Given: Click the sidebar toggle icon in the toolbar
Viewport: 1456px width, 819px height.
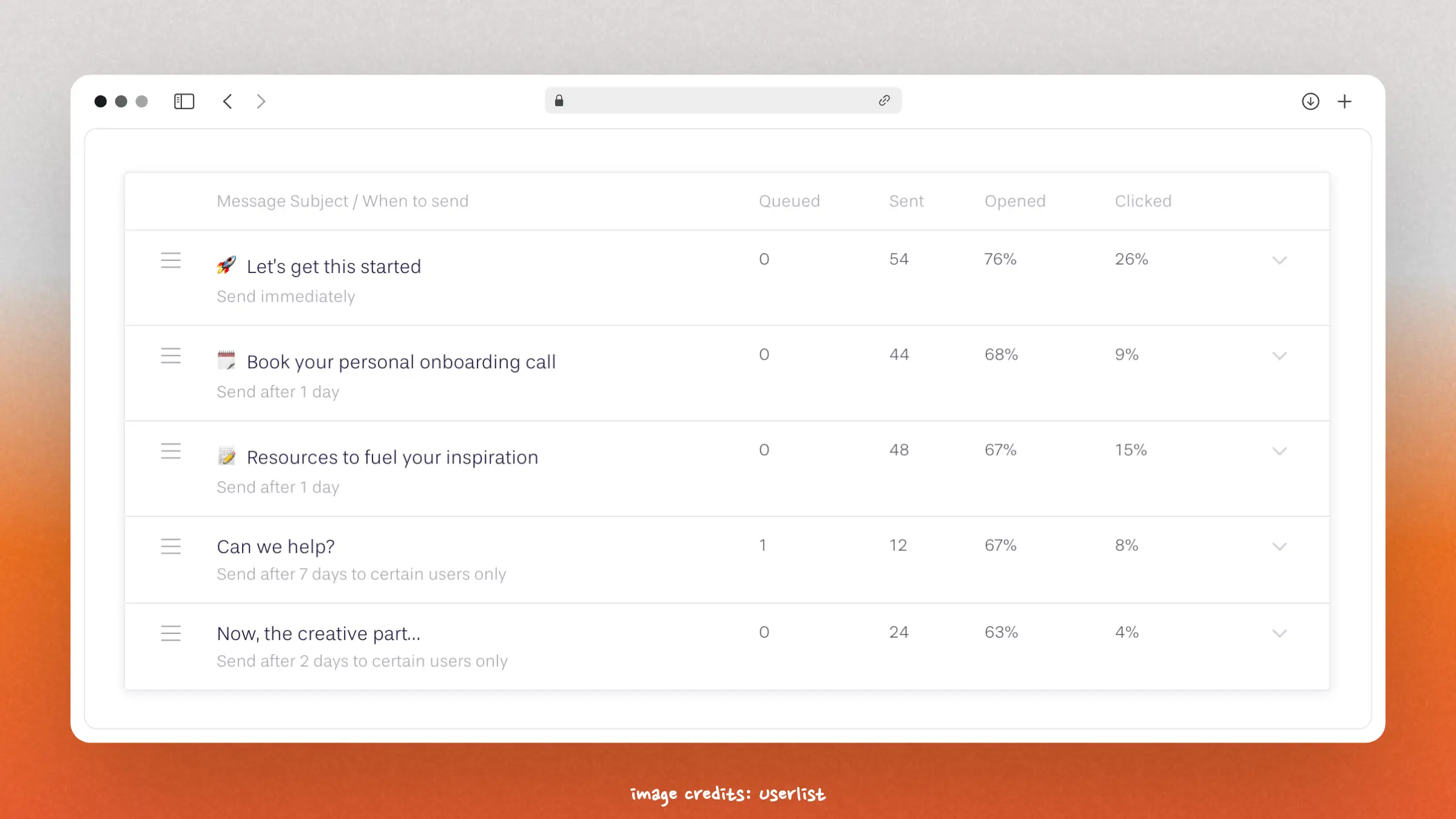Looking at the screenshot, I should point(184,101).
